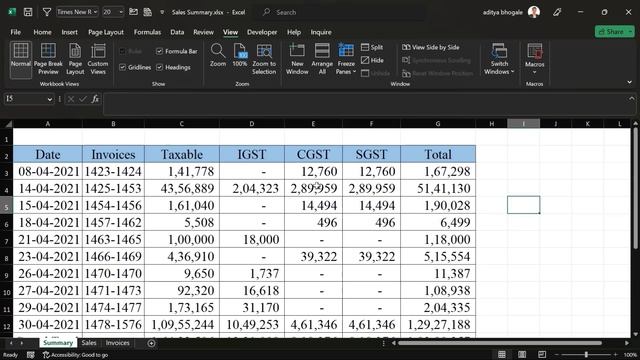Select invoices cell 1478-1576

click(x=113, y=324)
